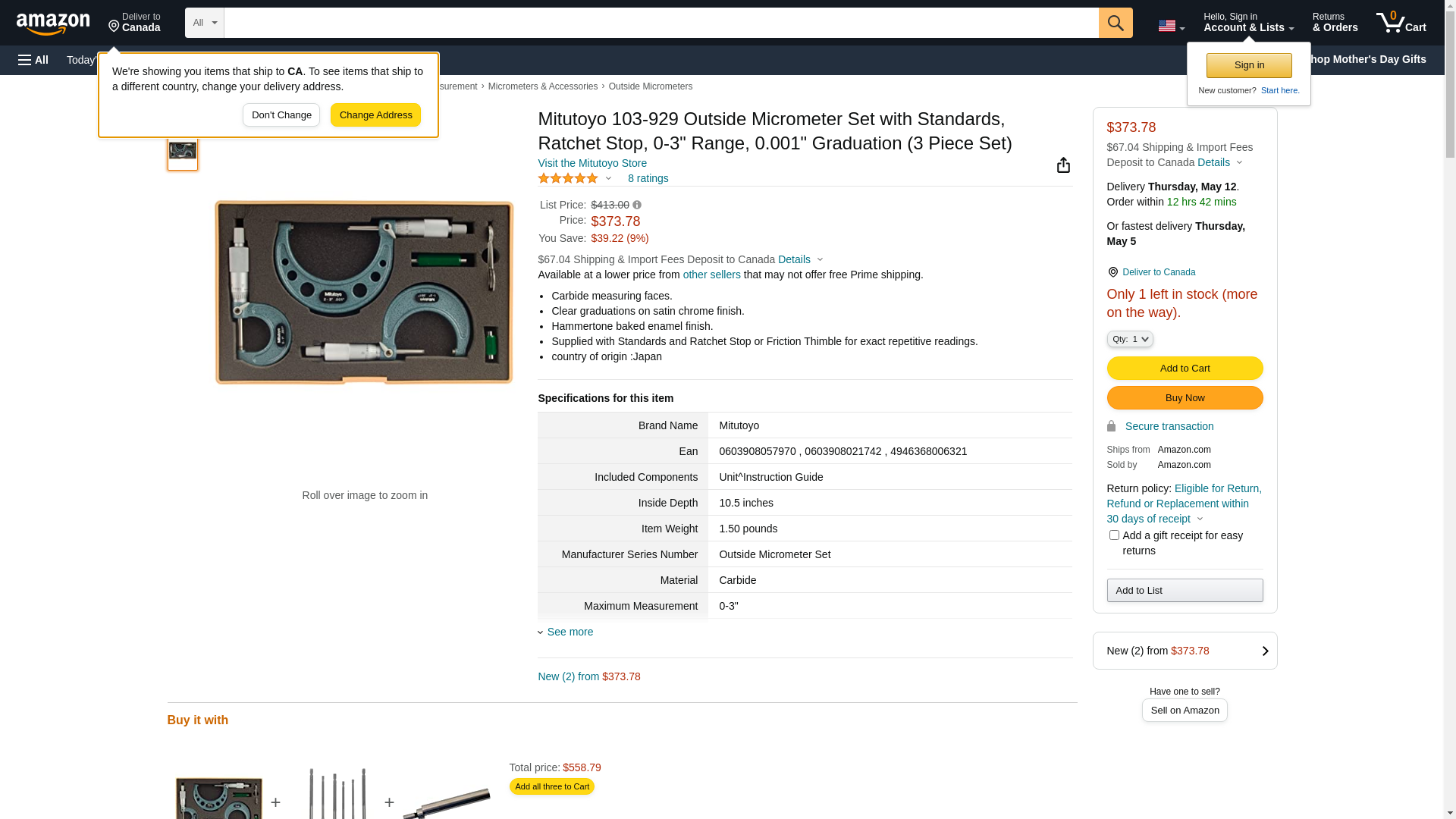Open Returns & Orders menu
The height and width of the screenshot is (819, 1456).
click(x=1335, y=23)
